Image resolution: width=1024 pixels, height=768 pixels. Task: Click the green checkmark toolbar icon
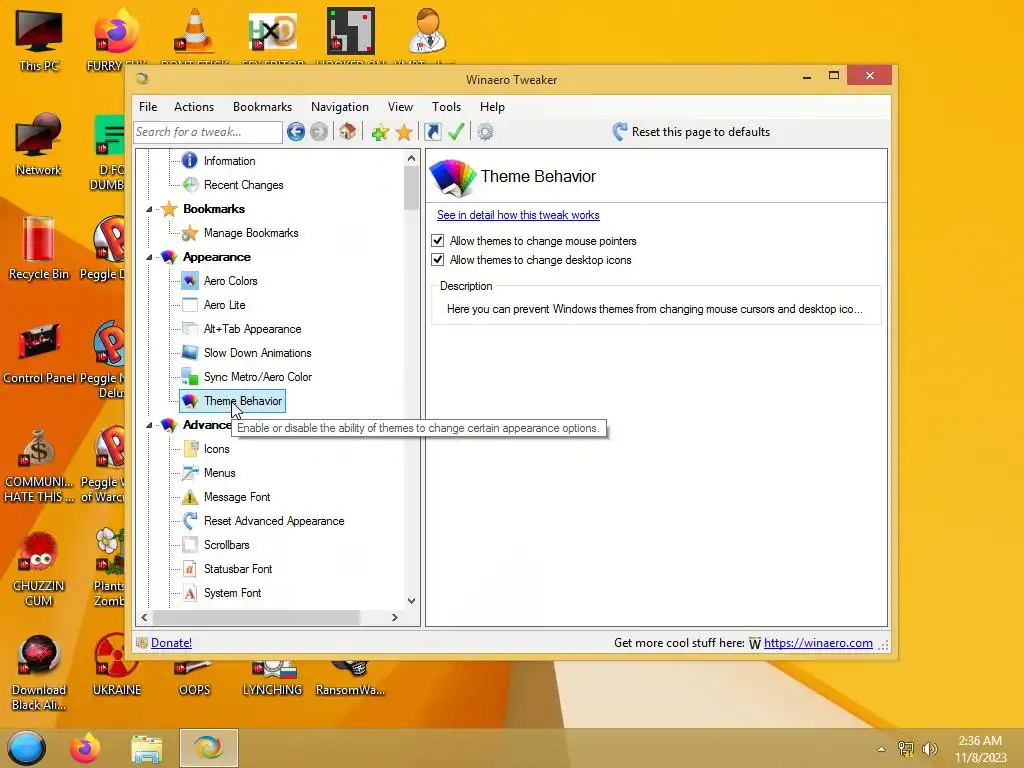point(456,132)
